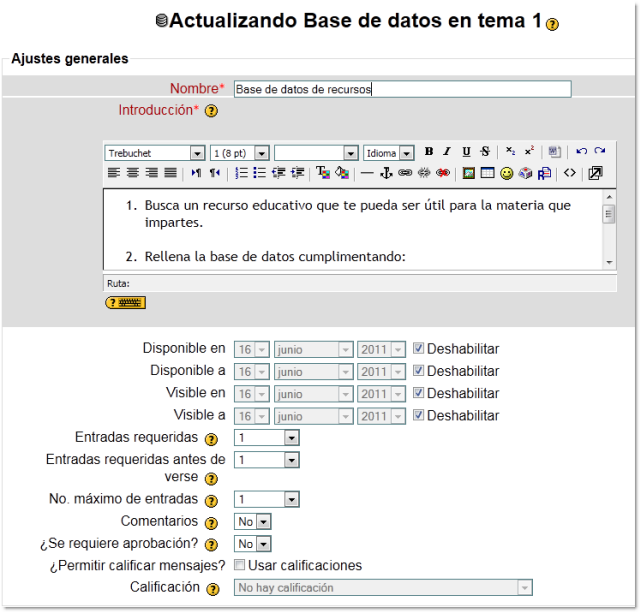Screen dimensions: 640x612
Task: Uncheck Deshabilitar for Visible a
Action: [418, 415]
